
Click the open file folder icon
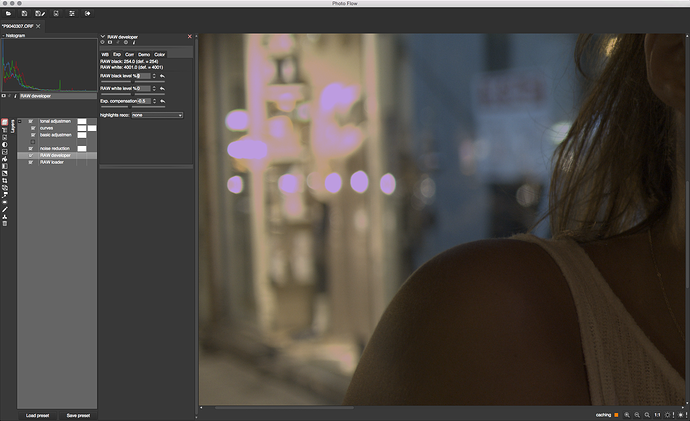[x=7, y=14]
